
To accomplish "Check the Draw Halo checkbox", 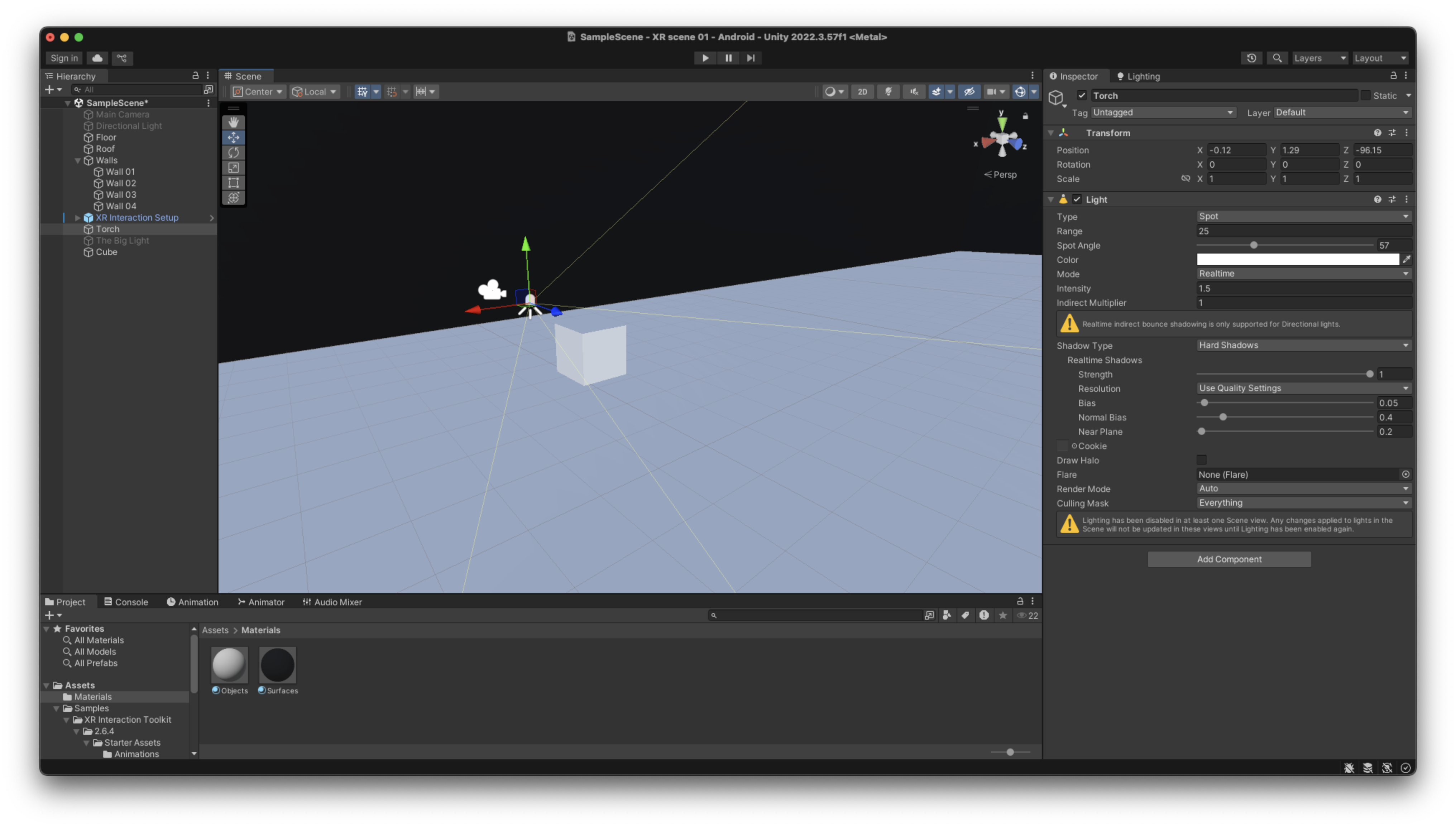I will pyautogui.click(x=1201, y=460).
